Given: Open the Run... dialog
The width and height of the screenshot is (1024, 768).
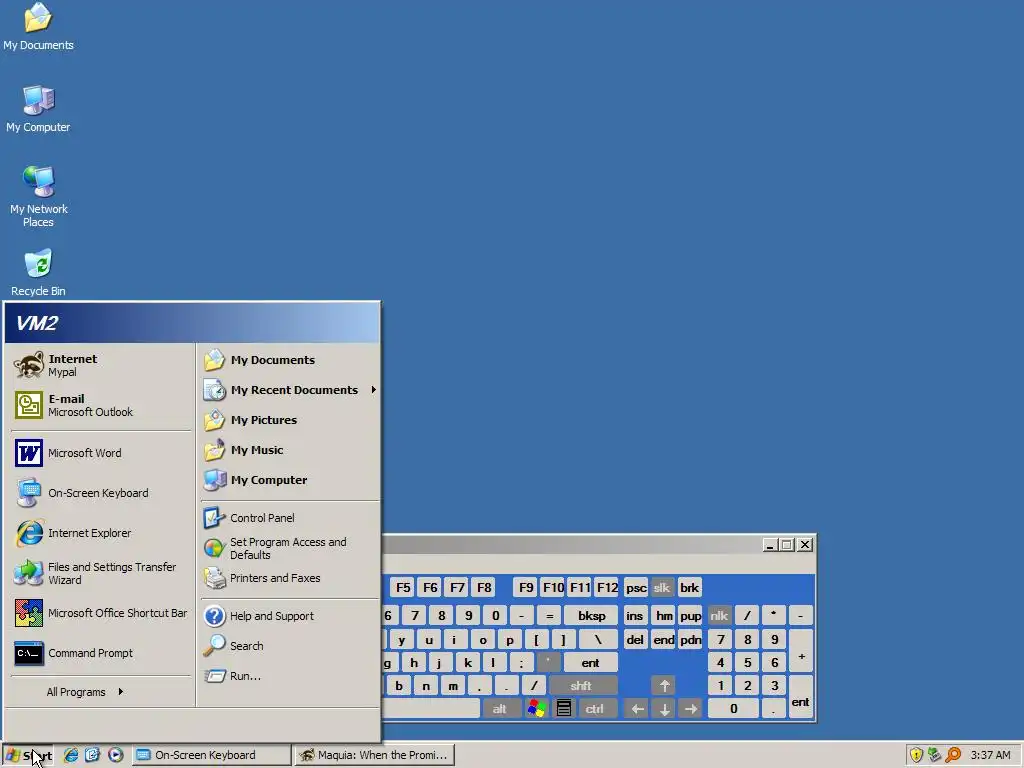Looking at the screenshot, I should (x=290, y=676).
